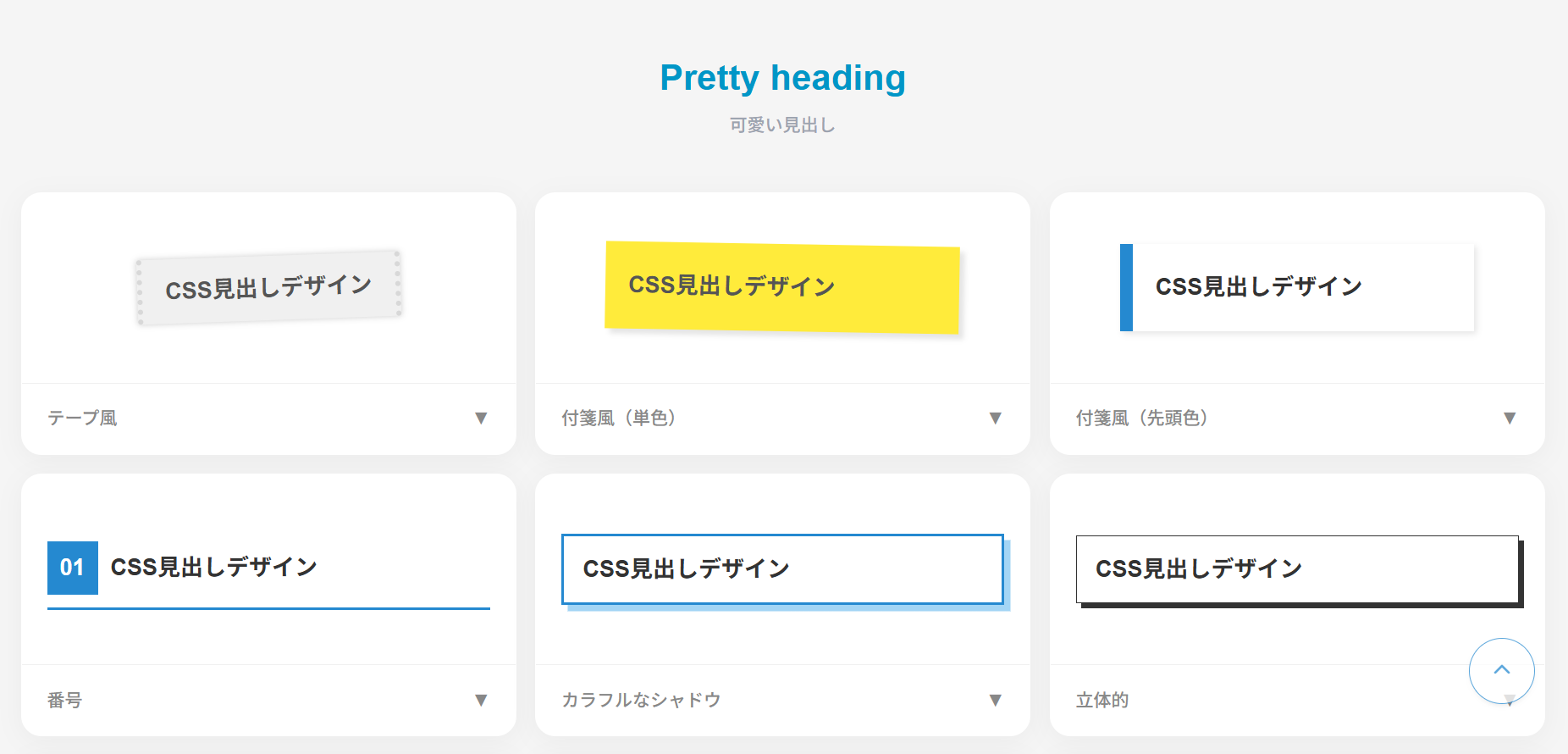Click the tape-style heading sample
1568x754 pixels.
click(x=268, y=287)
